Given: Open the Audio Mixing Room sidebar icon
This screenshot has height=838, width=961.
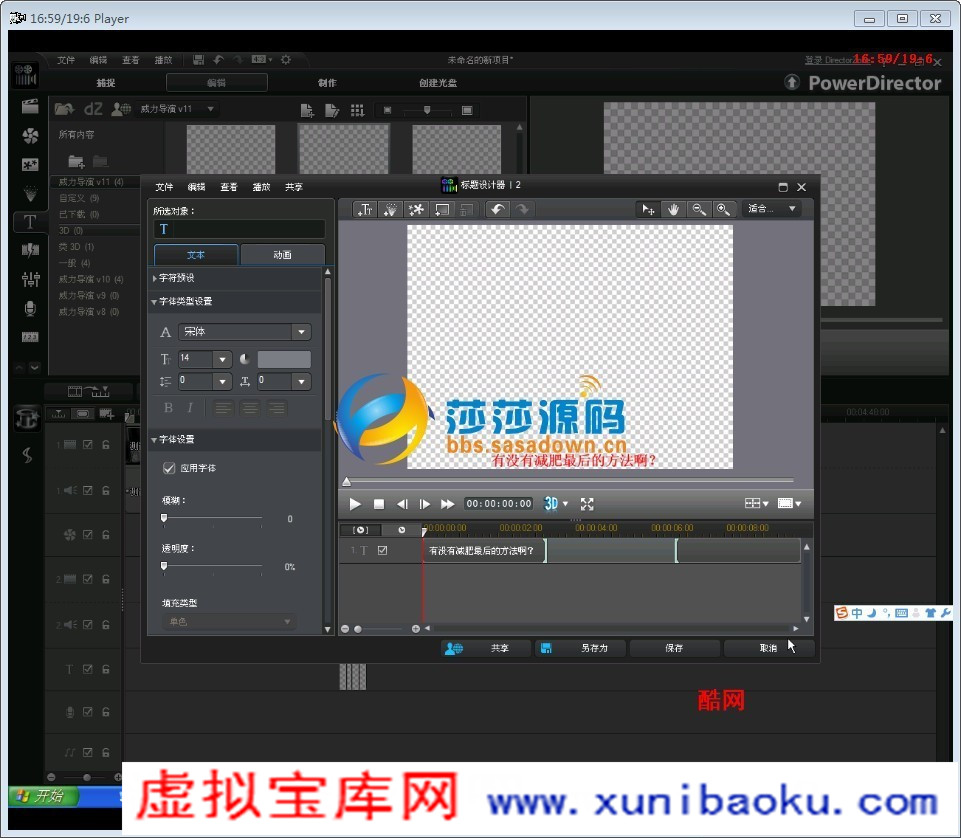Looking at the screenshot, I should click(x=30, y=279).
